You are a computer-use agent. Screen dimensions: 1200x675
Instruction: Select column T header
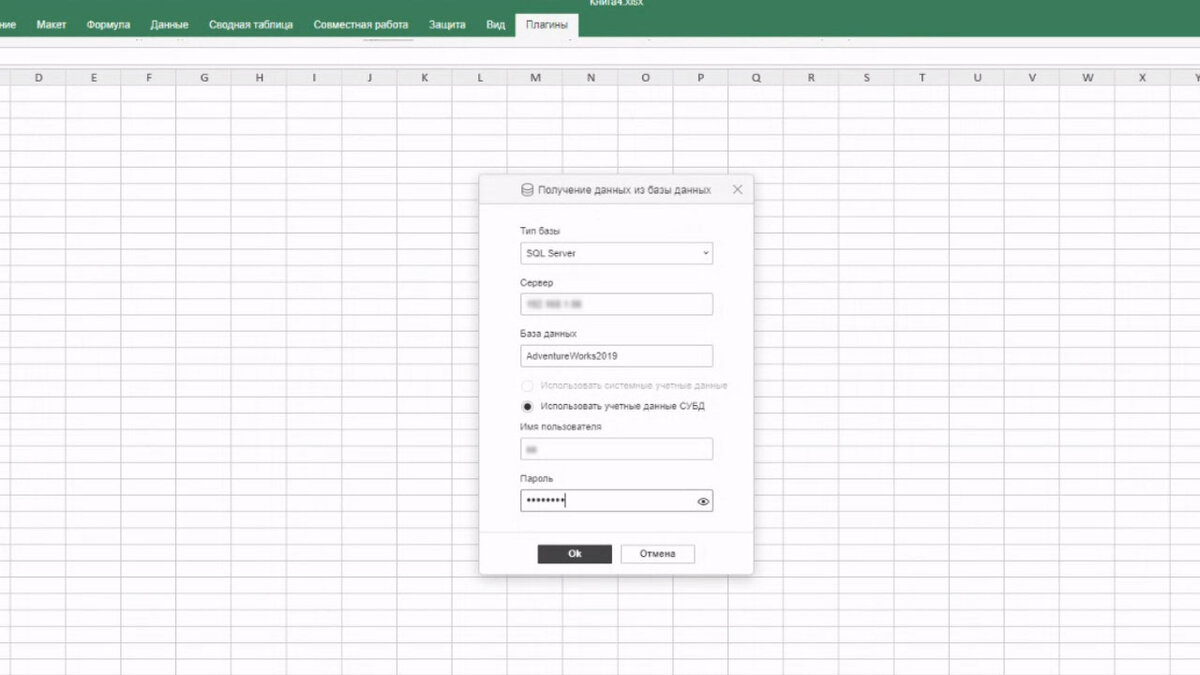click(x=921, y=77)
